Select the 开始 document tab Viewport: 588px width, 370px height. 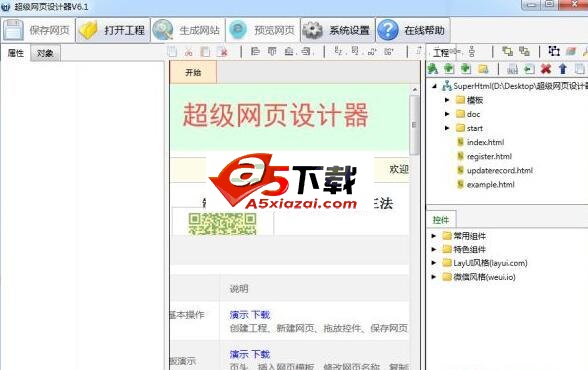tap(193, 72)
